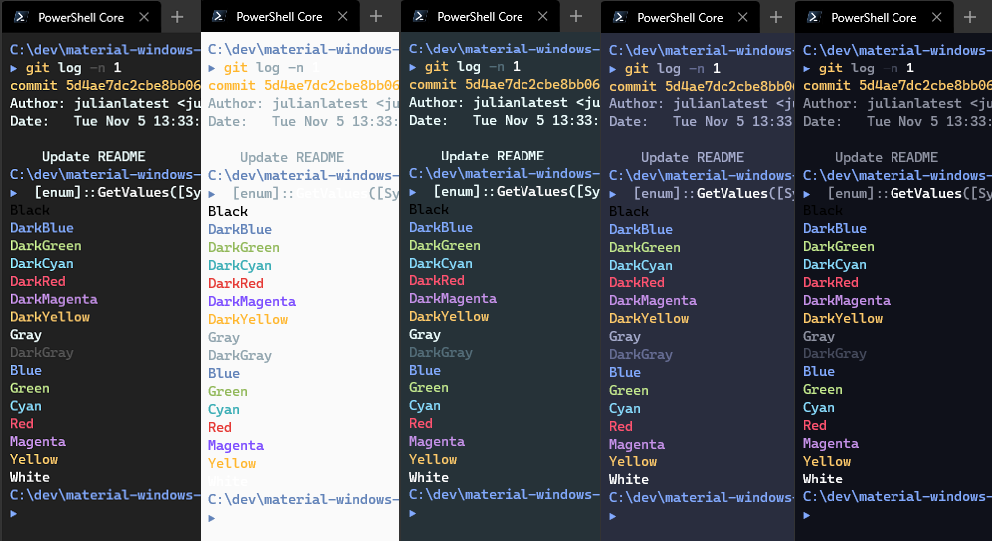This screenshot has width=992, height=541.
Task: Click 'Cyan' entry in fourth purple-navy terminal
Action: [x=625, y=409]
